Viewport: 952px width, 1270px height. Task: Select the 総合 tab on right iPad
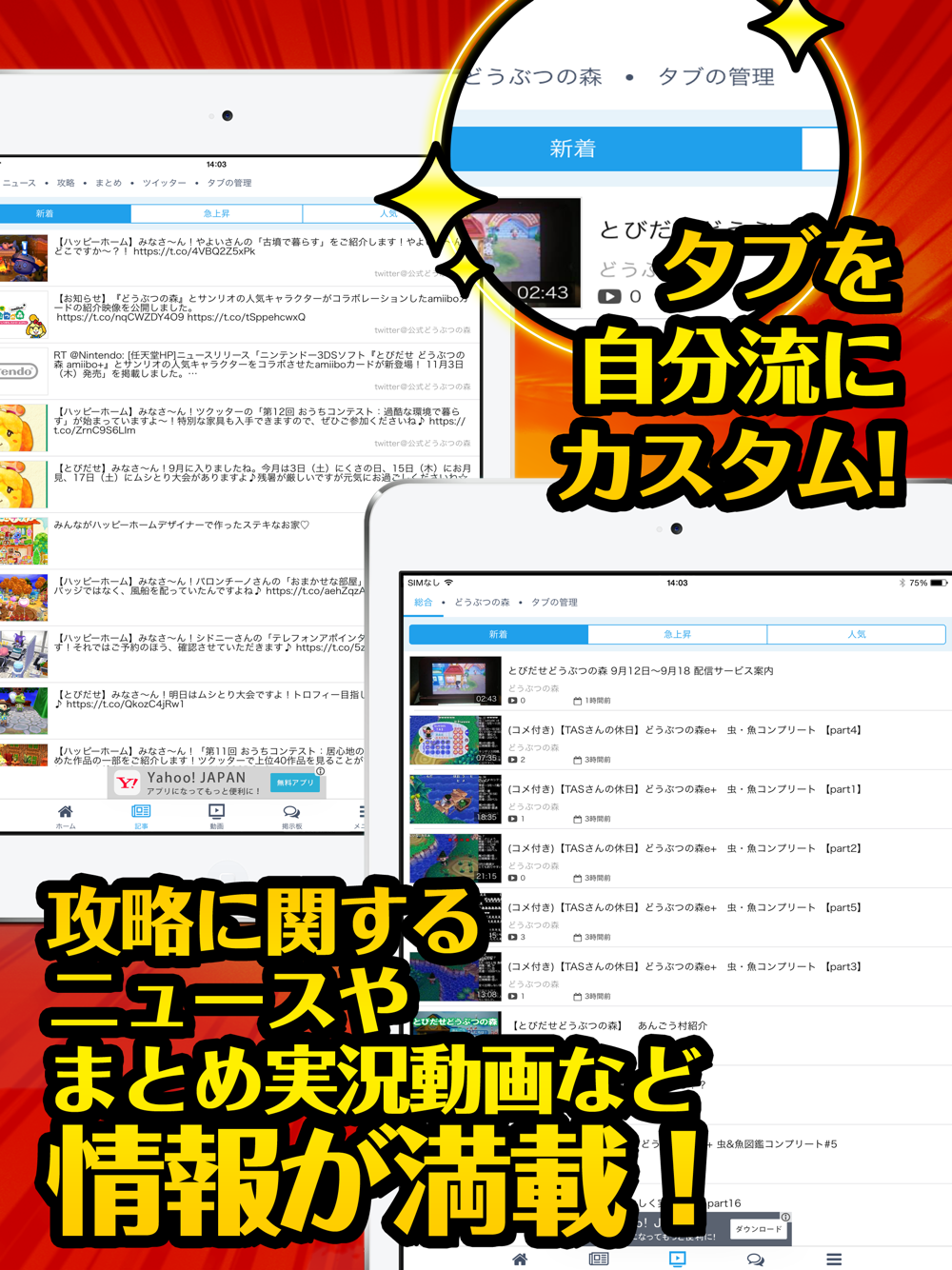(x=423, y=603)
